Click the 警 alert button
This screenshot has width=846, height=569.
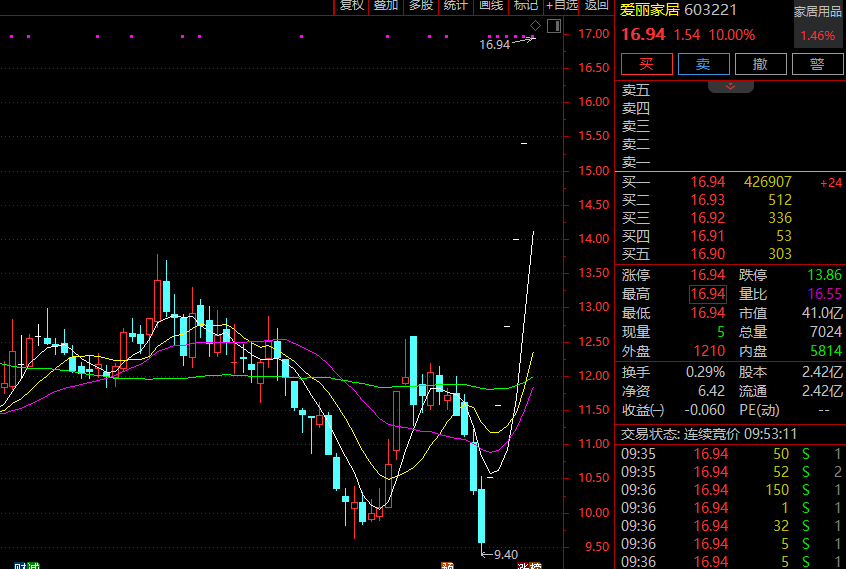(817, 64)
